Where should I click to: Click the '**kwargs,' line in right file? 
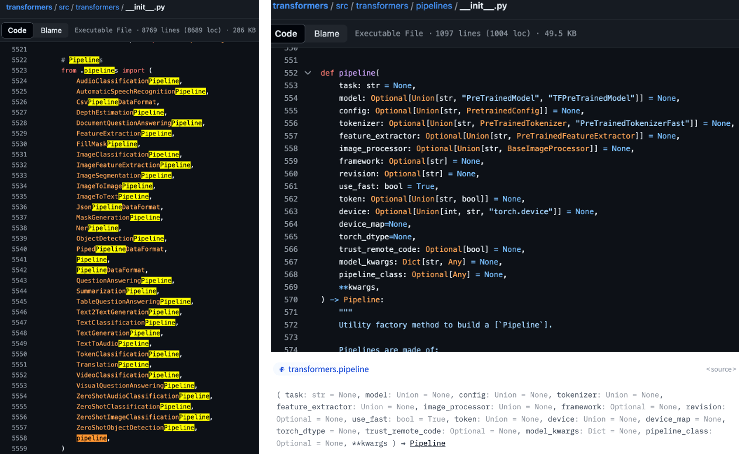click(x=359, y=287)
